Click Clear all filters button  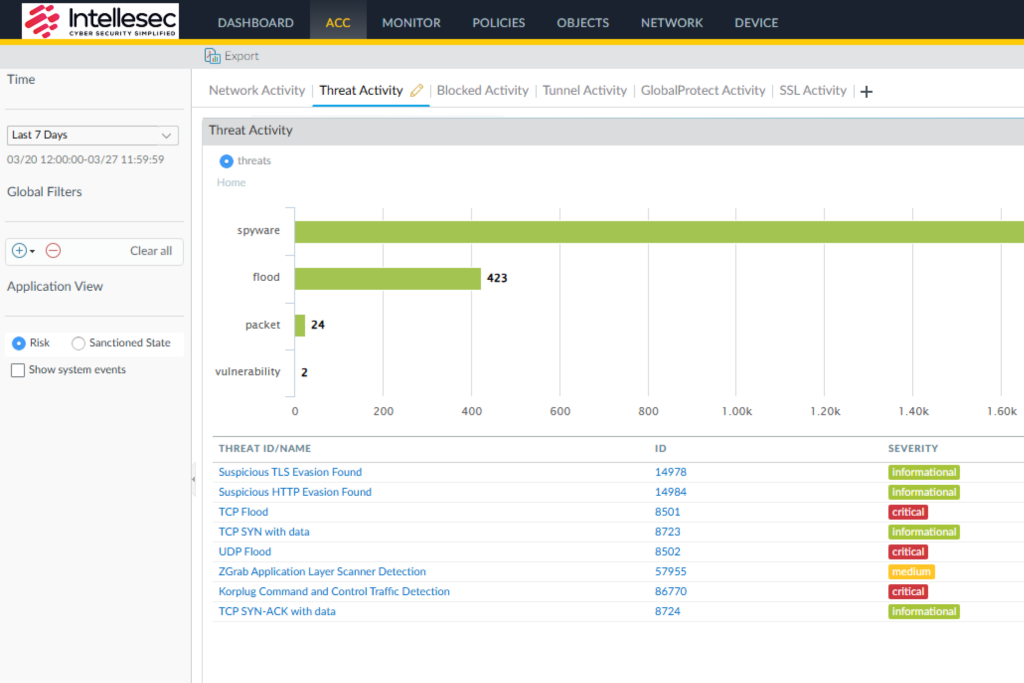[151, 251]
